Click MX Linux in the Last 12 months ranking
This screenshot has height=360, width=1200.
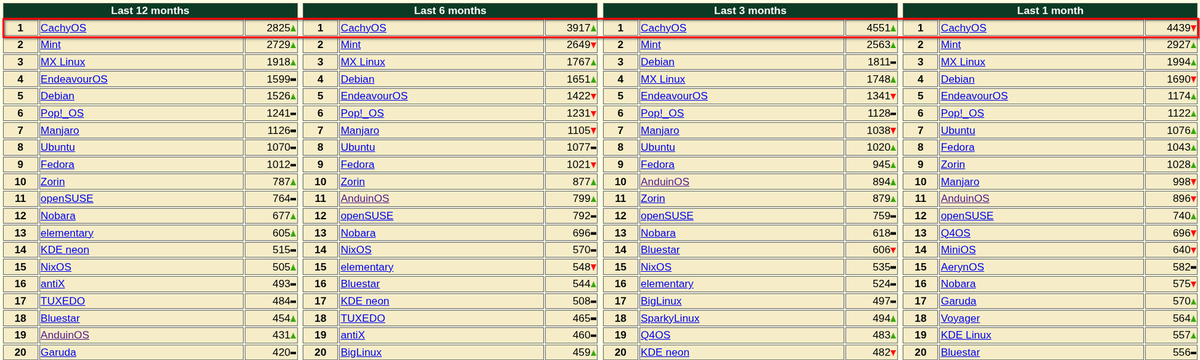[x=62, y=62]
